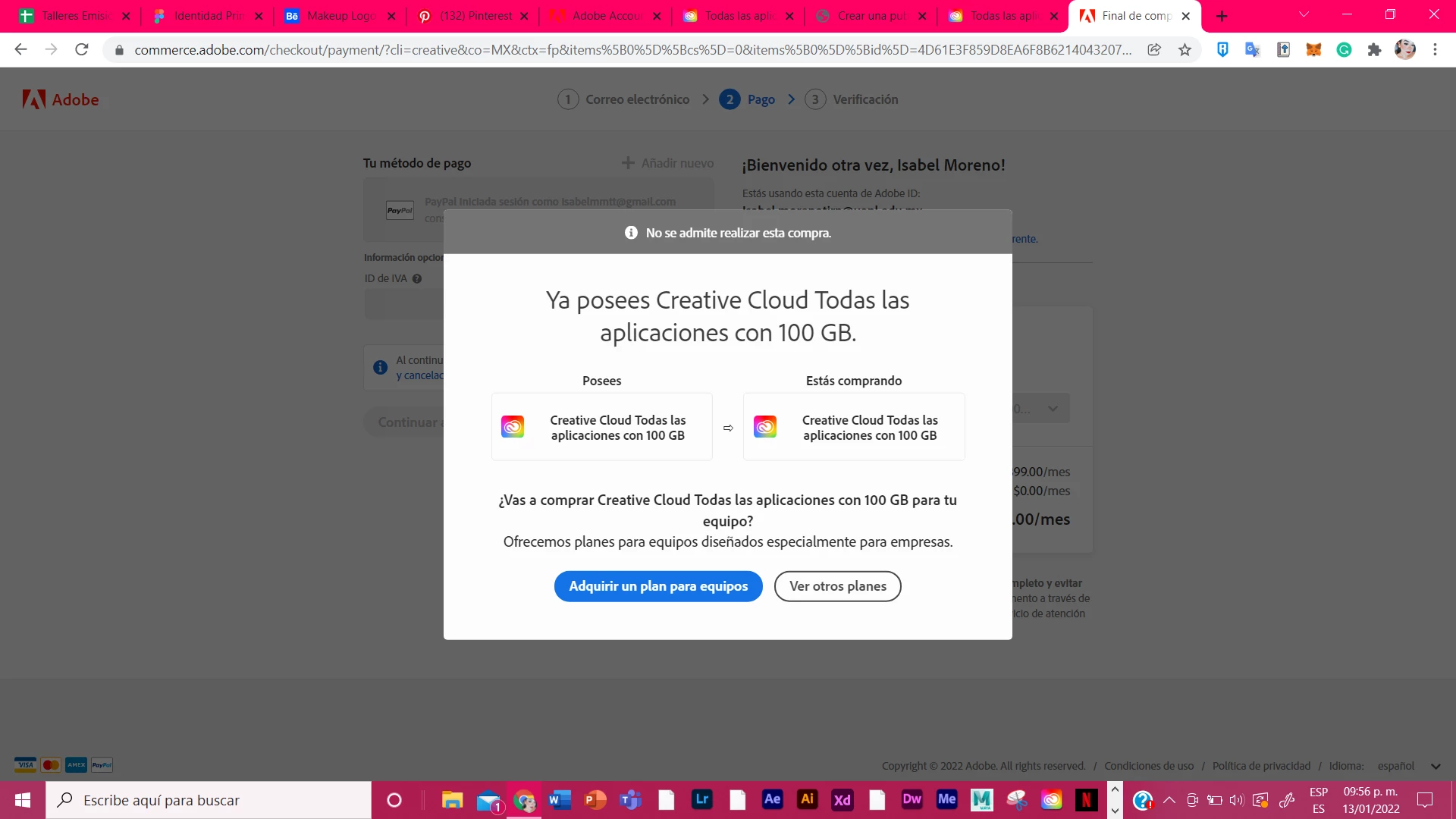Open the Política de privacidad link
1456x819 pixels.
1261,766
